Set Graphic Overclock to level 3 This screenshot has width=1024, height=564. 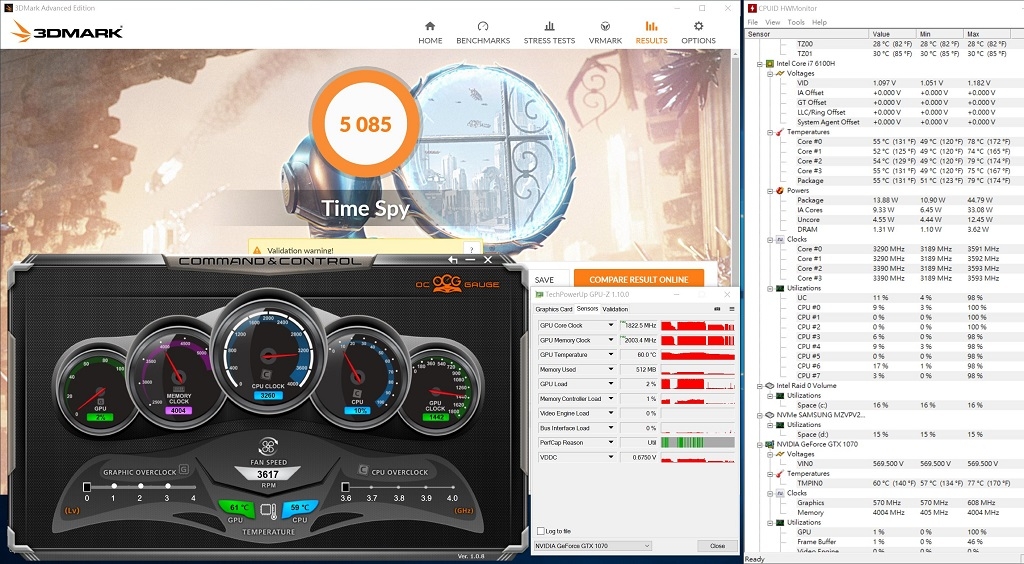click(x=167, y=486)
